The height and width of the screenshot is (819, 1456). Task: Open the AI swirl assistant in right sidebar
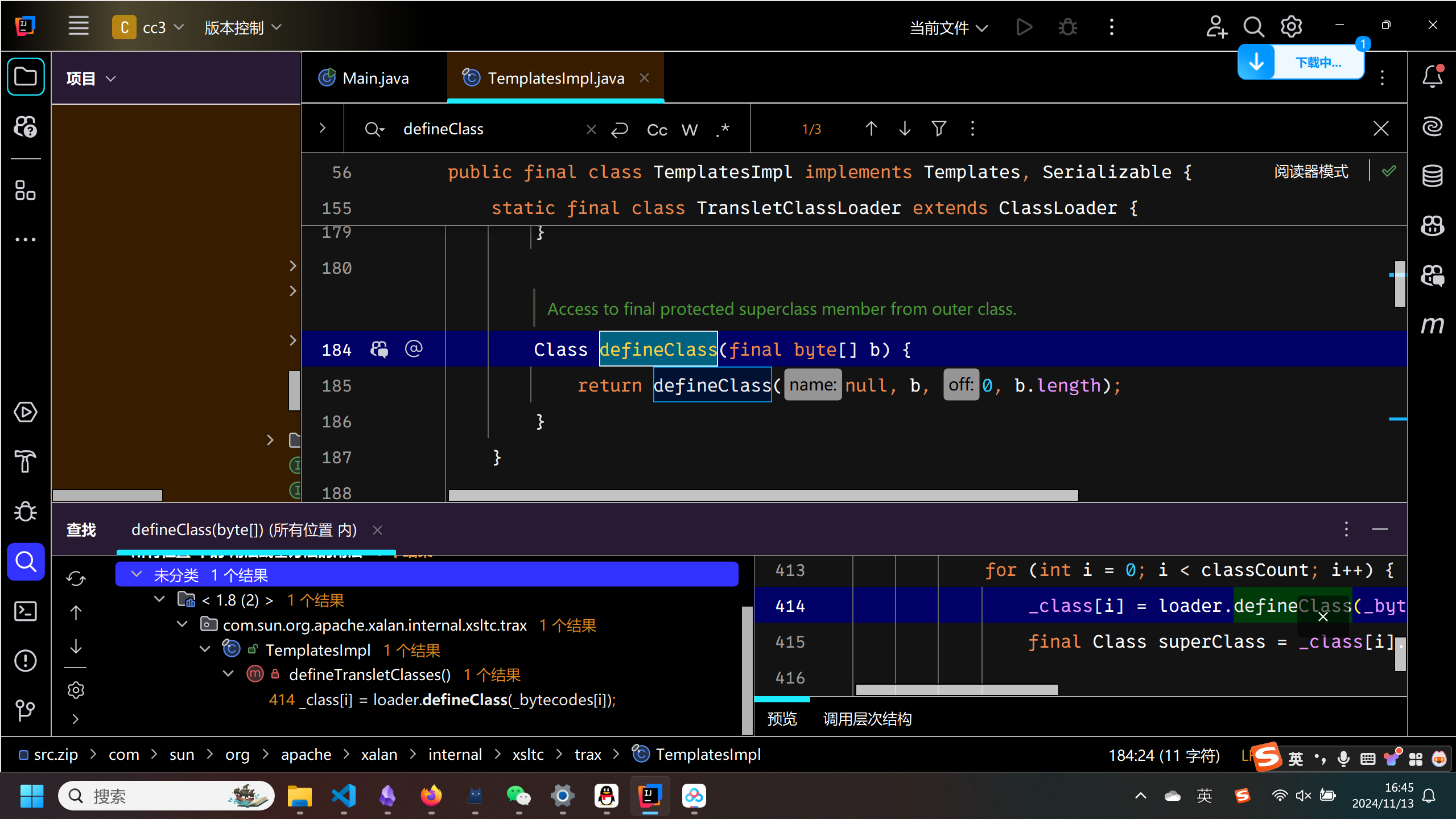1433,126
